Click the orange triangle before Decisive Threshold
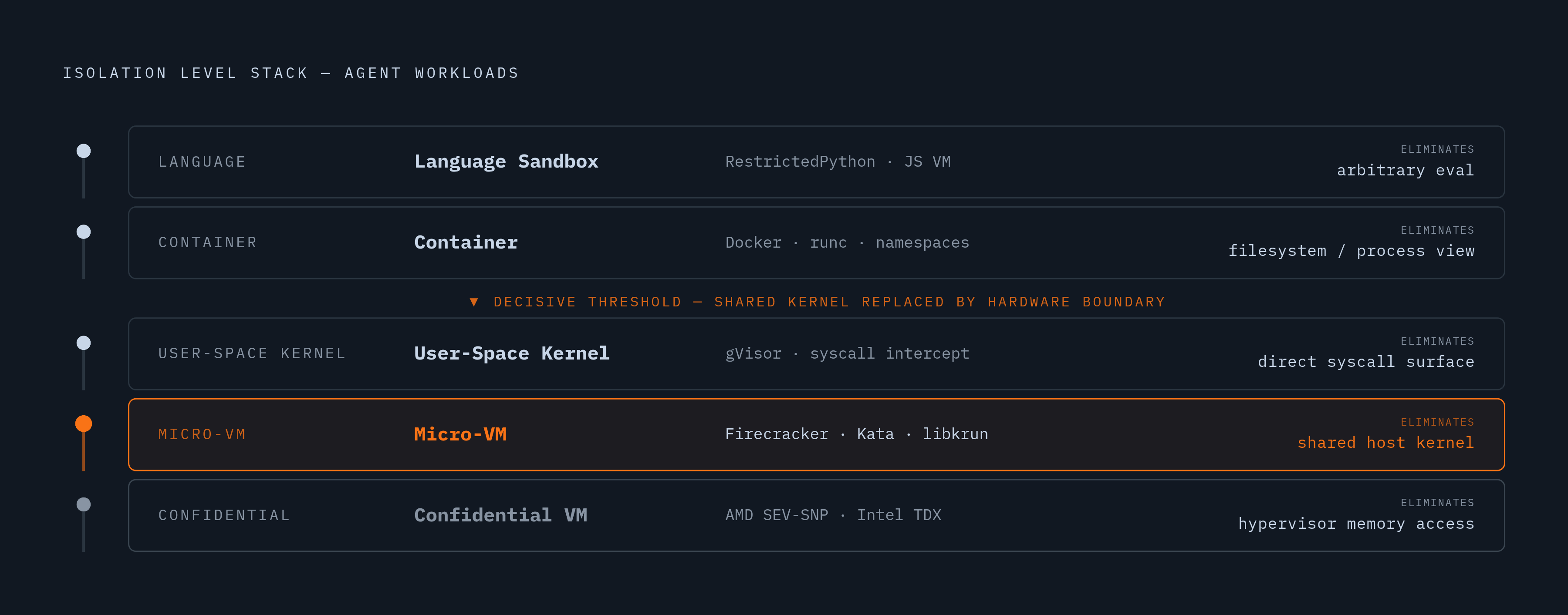This screenshot has height=615, width=1568. 473,302
